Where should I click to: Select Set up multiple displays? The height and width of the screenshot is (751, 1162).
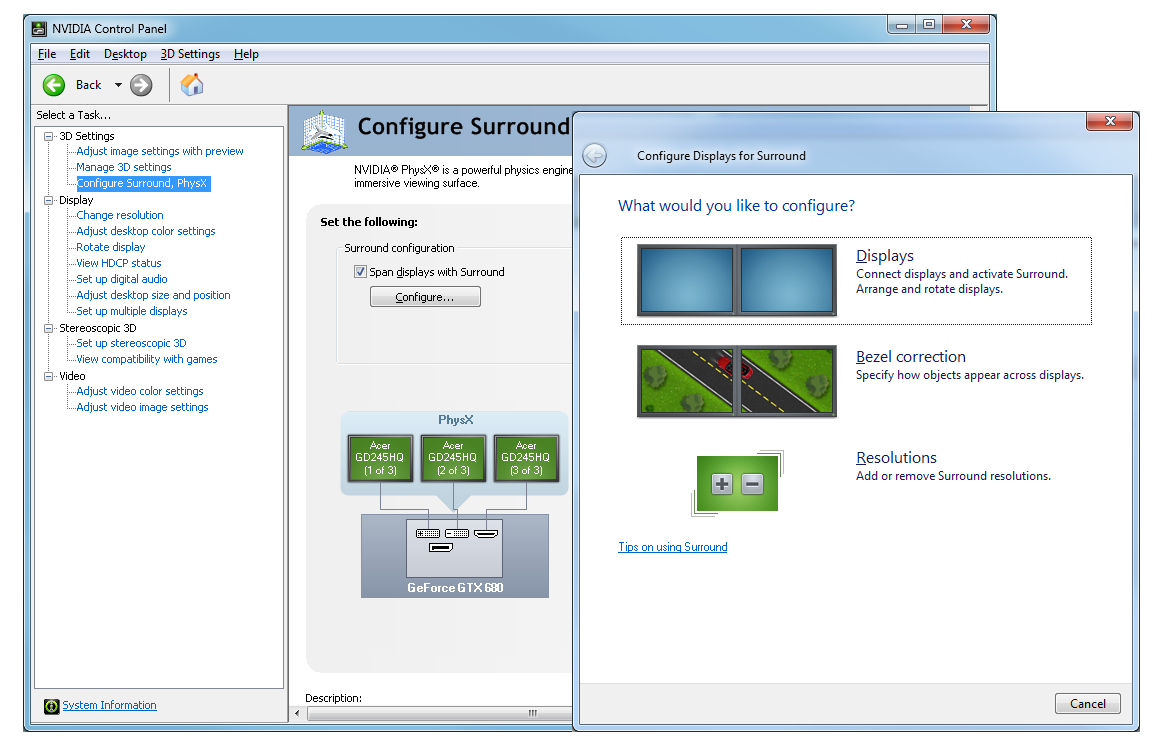point(131,311)
